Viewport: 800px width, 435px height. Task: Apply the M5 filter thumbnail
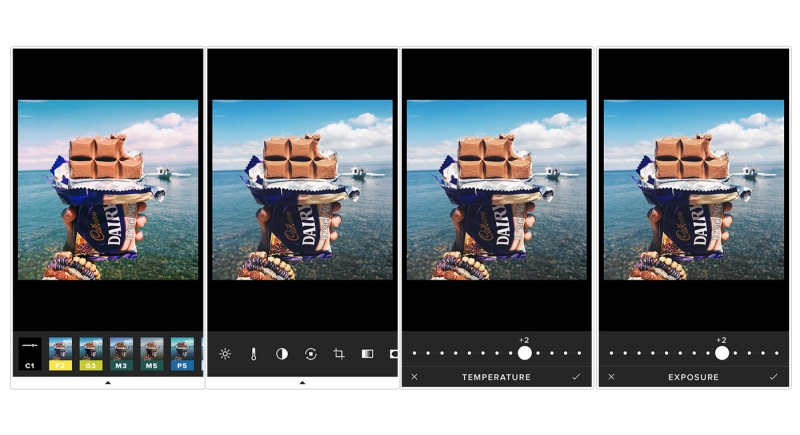coord(152,354)
